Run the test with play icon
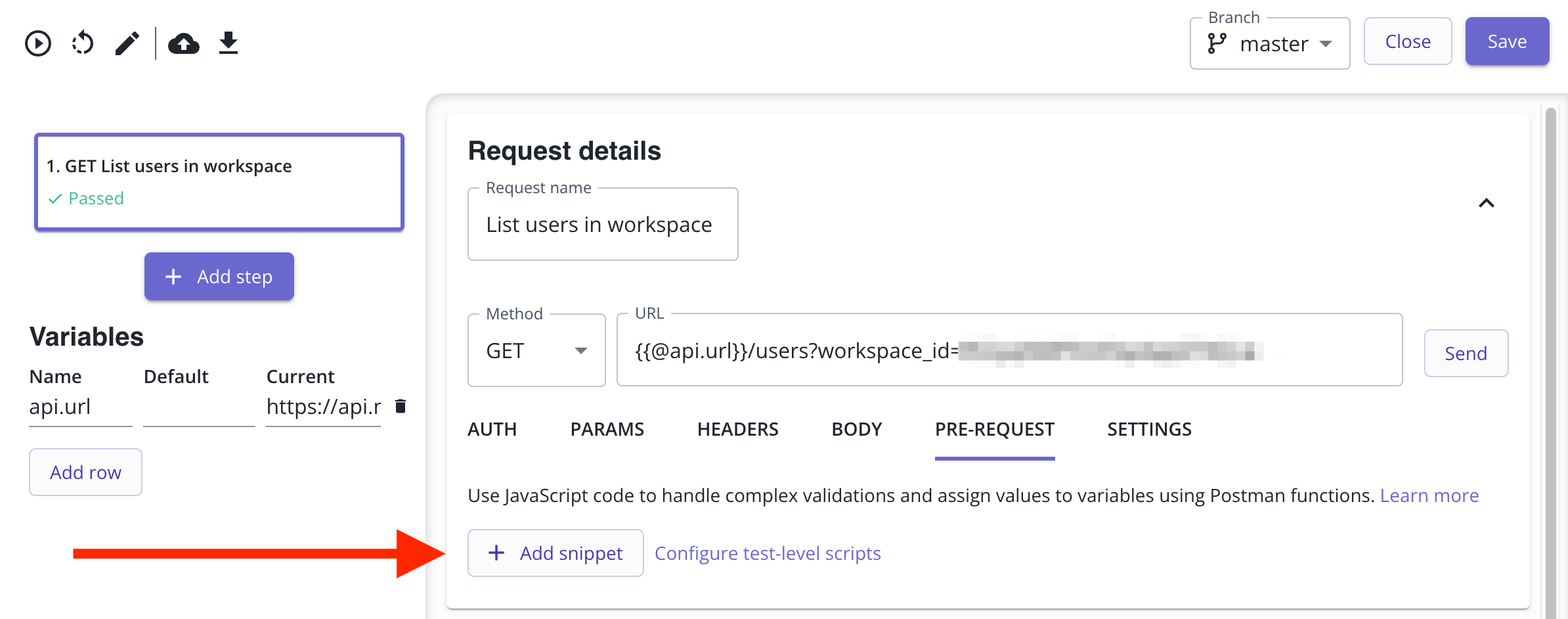 pos(38,44)
